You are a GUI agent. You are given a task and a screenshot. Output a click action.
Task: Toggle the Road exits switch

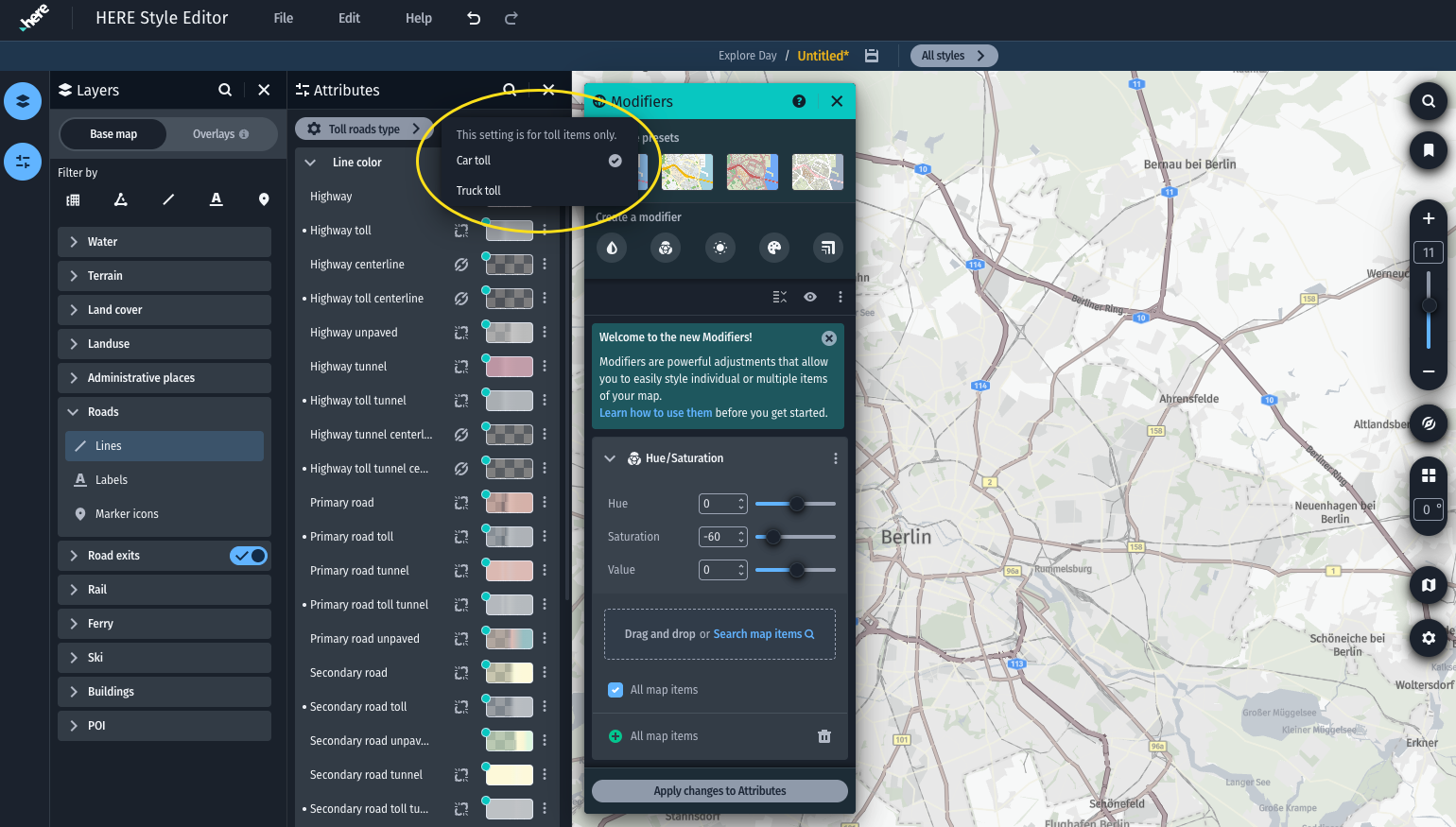[x=249, y=556]
